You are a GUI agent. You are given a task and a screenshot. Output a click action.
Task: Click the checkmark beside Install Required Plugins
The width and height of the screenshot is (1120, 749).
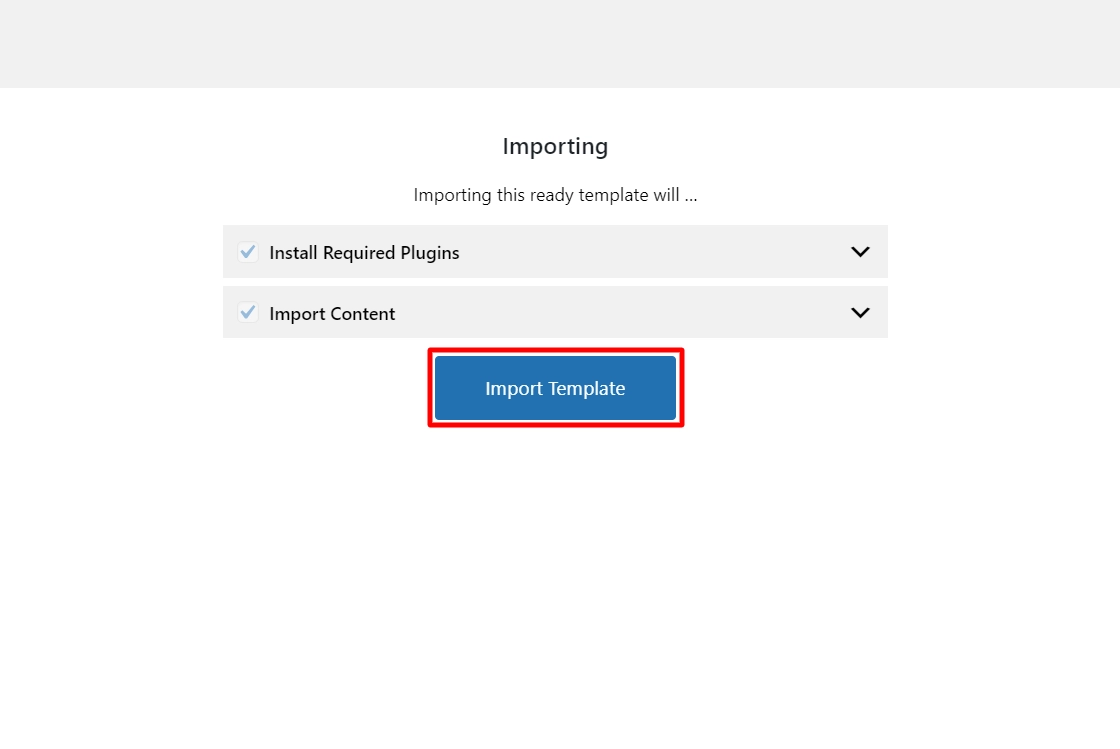[247, 252]
